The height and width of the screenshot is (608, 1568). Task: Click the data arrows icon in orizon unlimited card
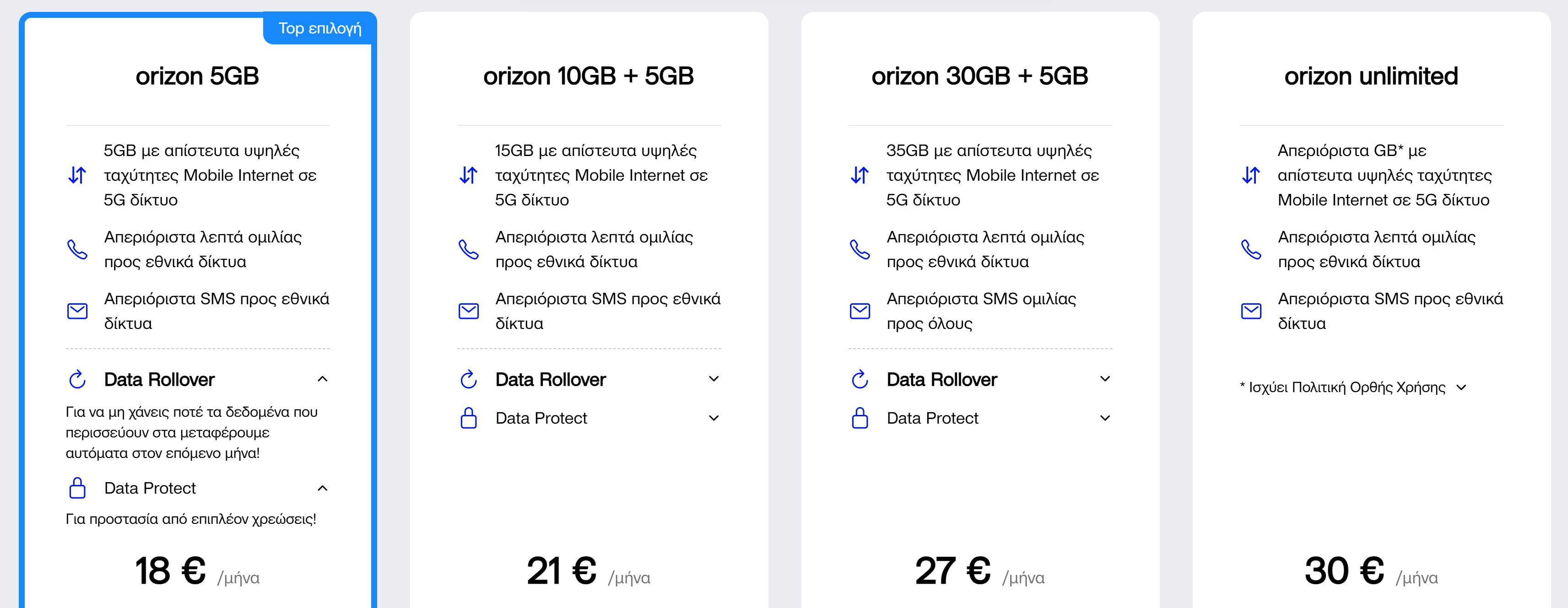(x=1251, y=175)
